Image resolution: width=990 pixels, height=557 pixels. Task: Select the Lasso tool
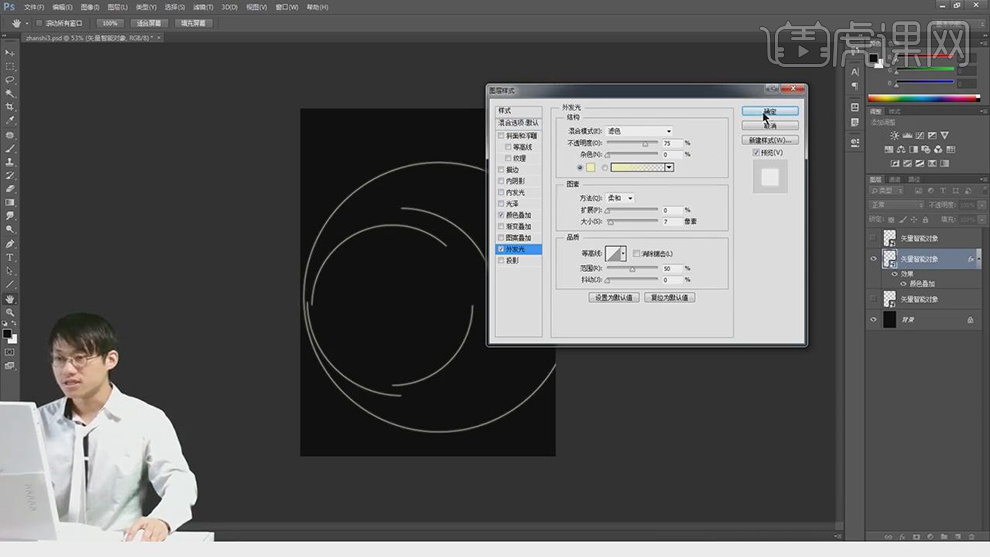[10, 79]
